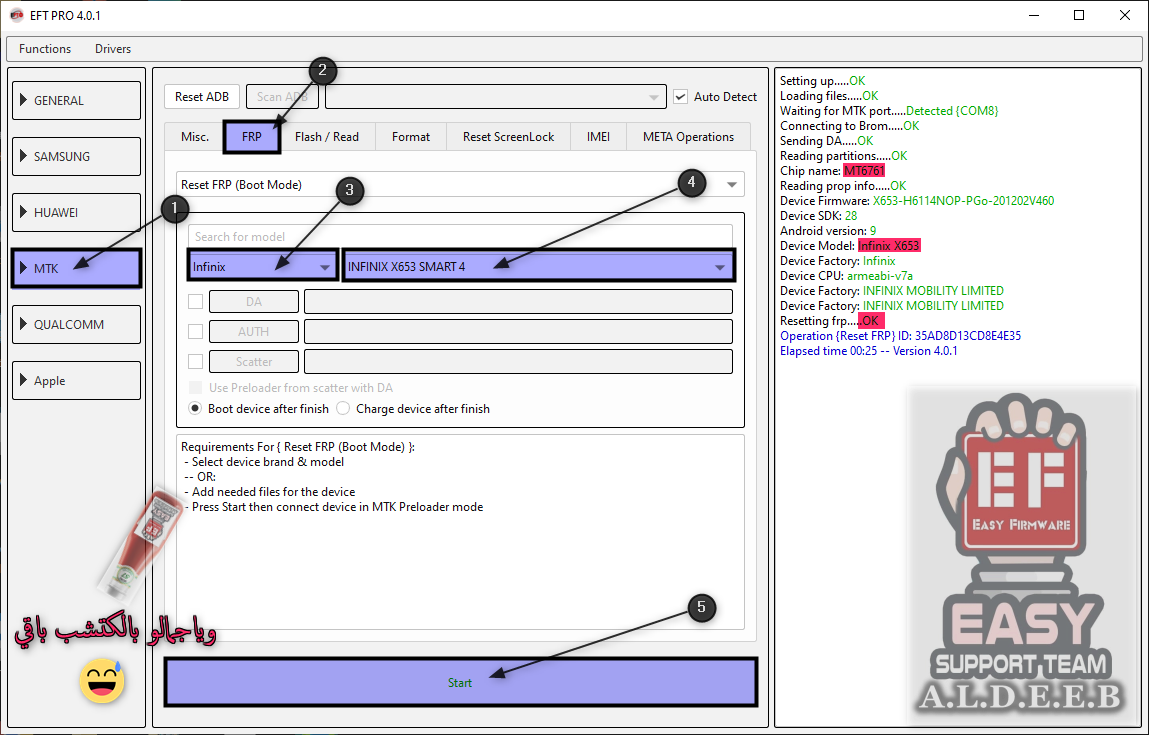Enable the Scatter file checkbox
The height and width of the screenshot is (735, 1149).
pos(196,361)
